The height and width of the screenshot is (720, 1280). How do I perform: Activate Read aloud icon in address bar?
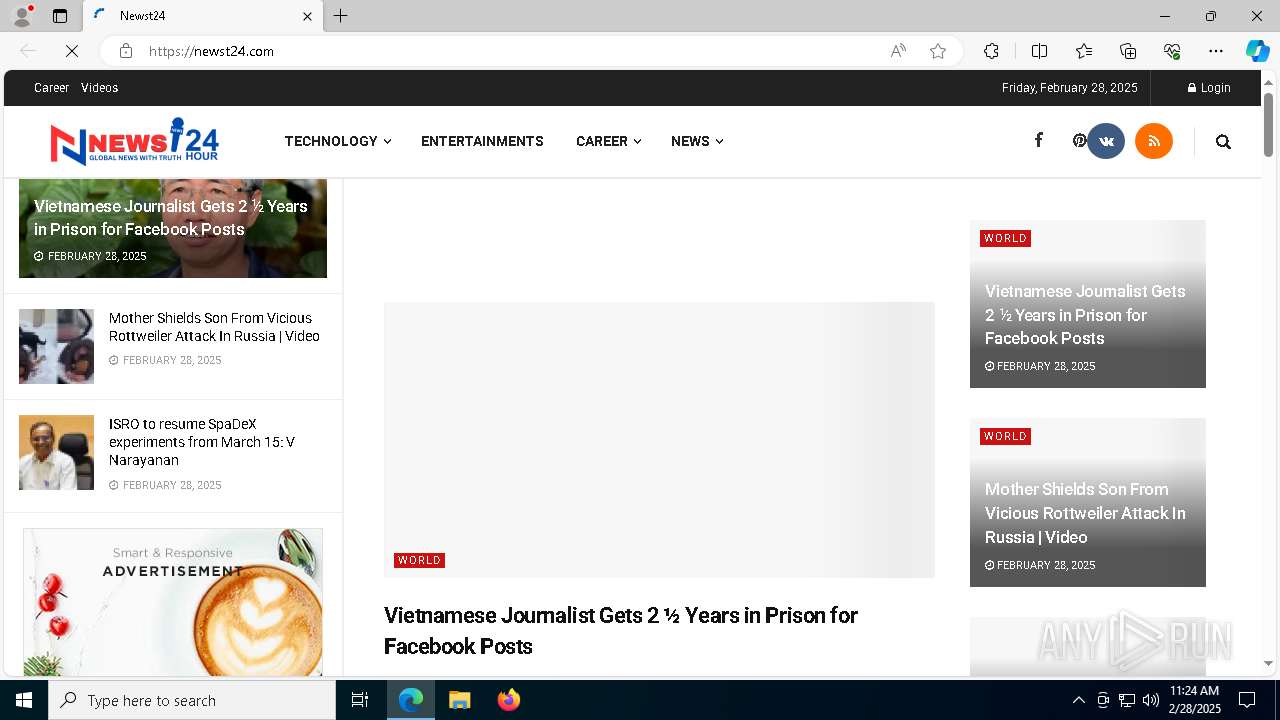[x=898, y=51]
